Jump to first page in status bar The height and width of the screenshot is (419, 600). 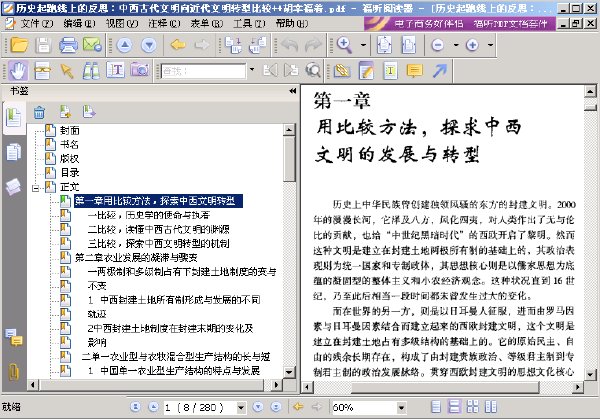tap(135, 407)
